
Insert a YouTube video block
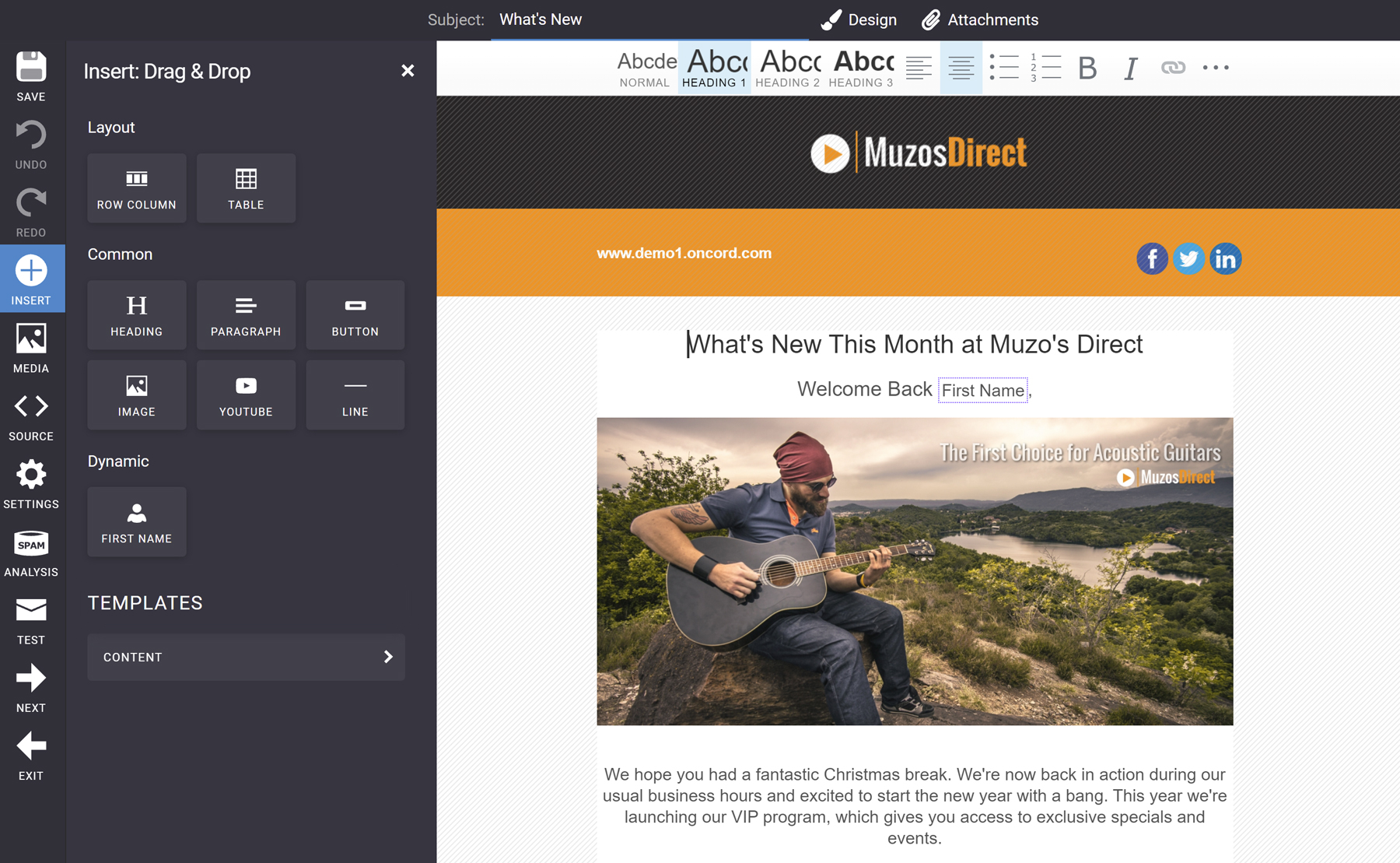click(246, 395)
